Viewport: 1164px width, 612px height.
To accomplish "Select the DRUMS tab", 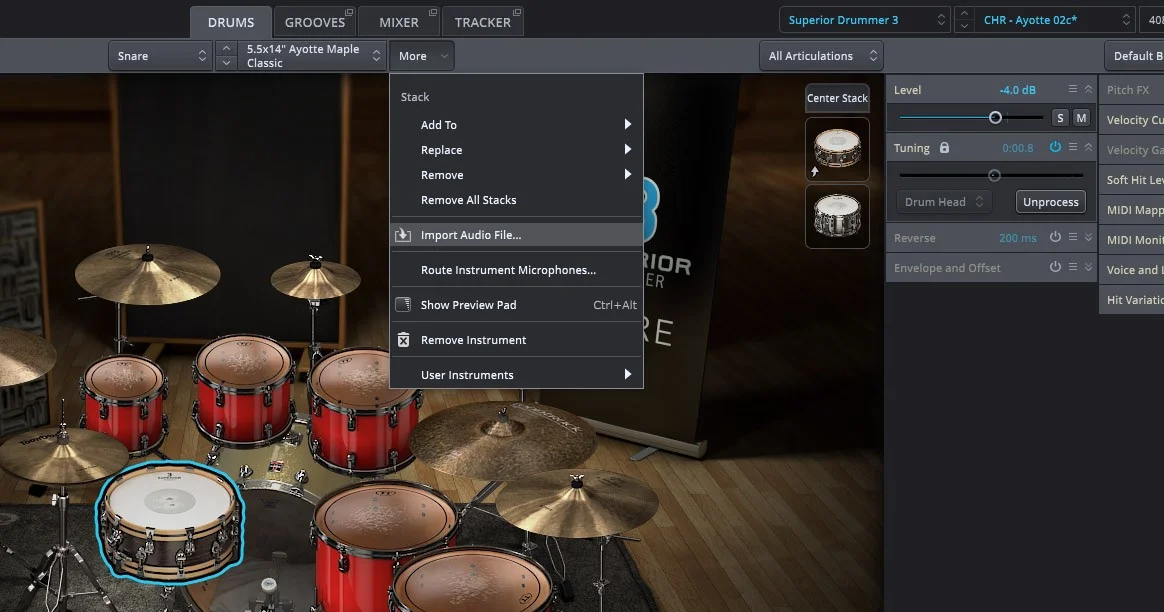I will coord(231,22).
